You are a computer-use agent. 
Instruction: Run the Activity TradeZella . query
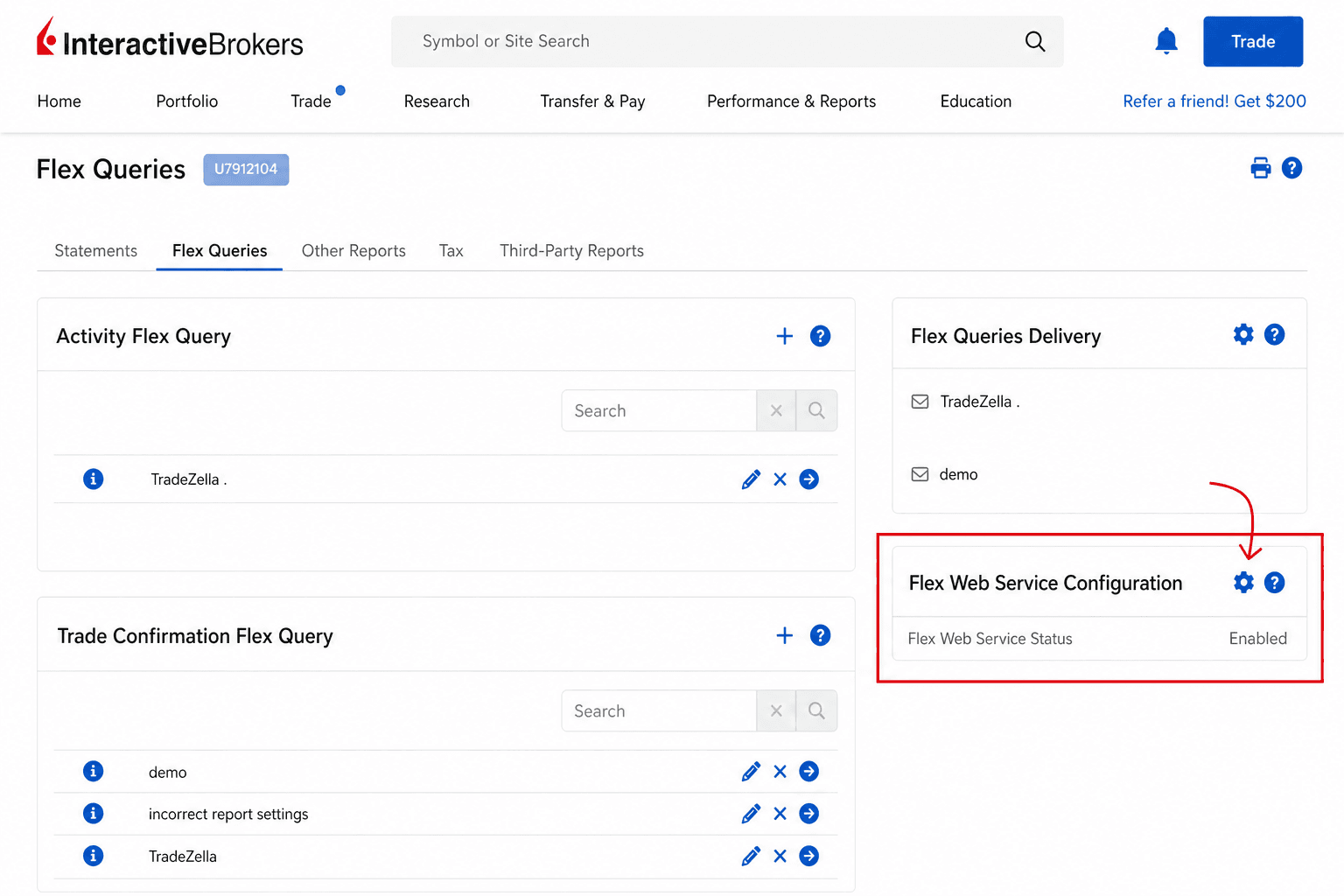click(809, 479)
